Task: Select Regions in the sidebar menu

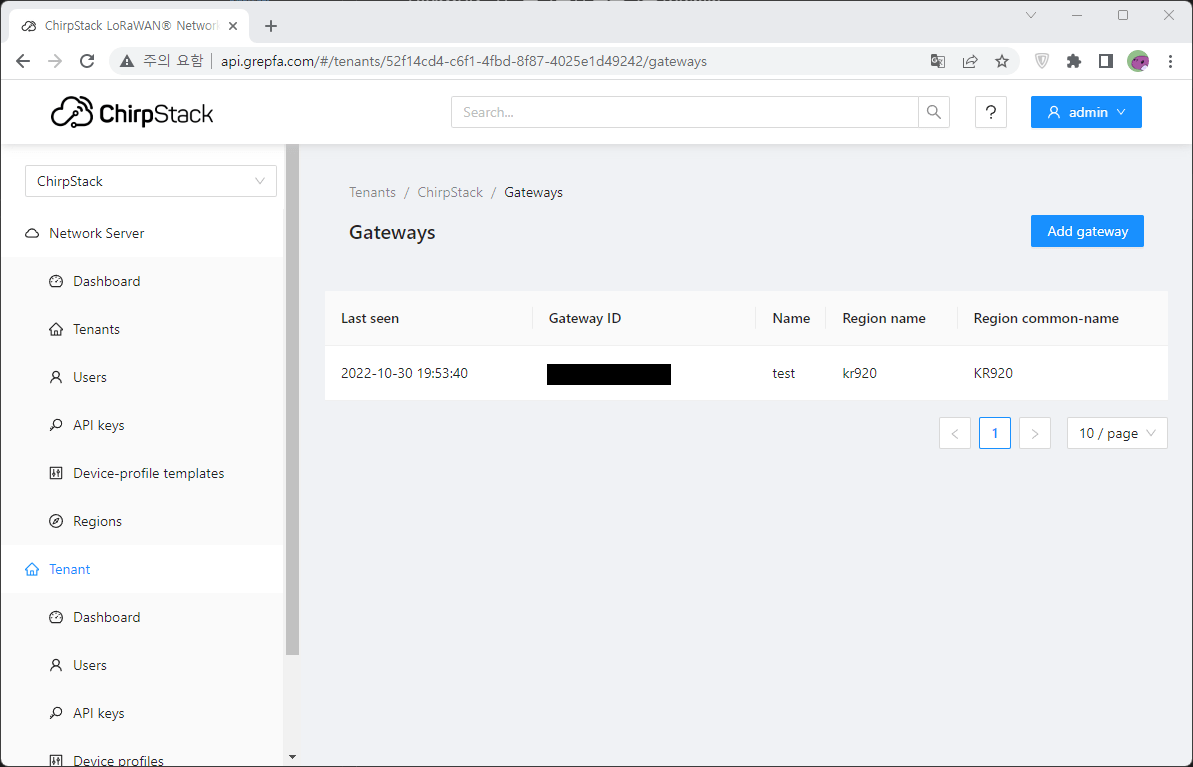Action: coord(97,521)
